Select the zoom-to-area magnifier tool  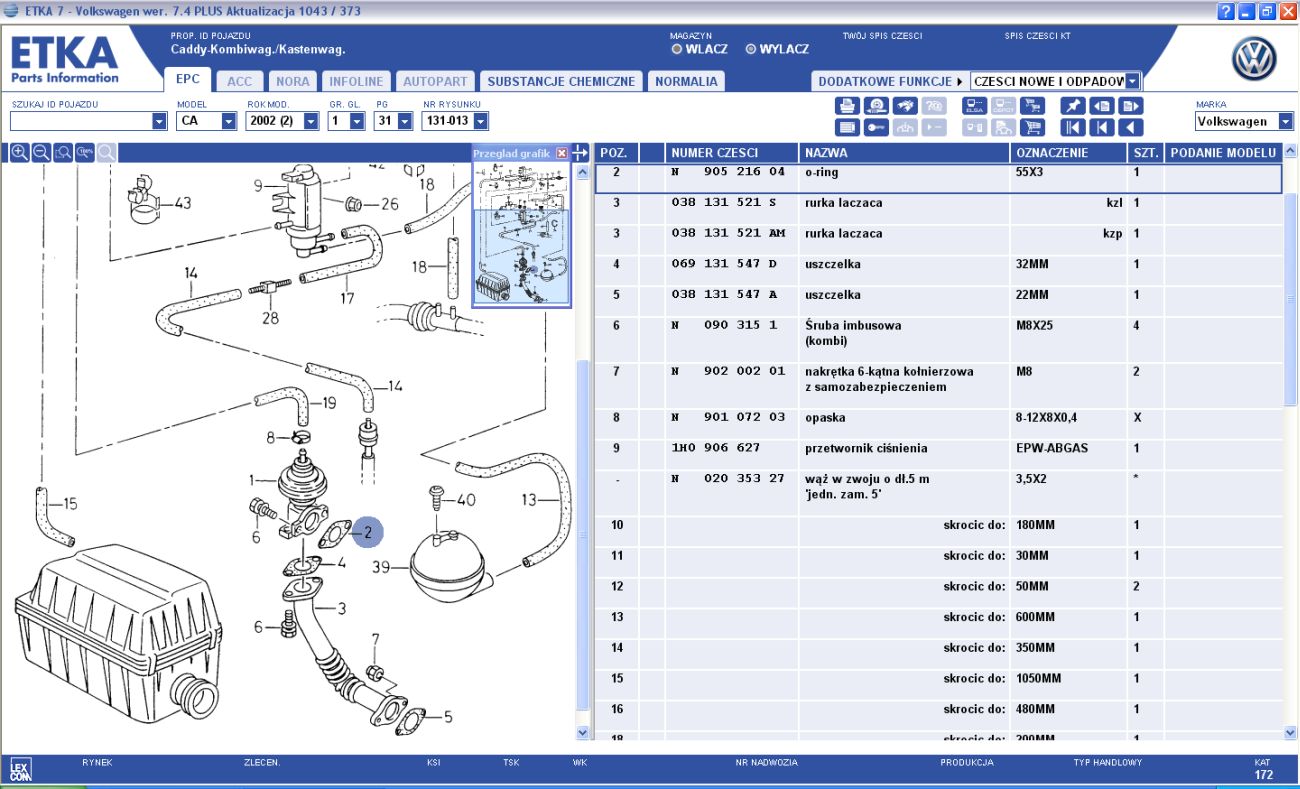pos(62,152)
